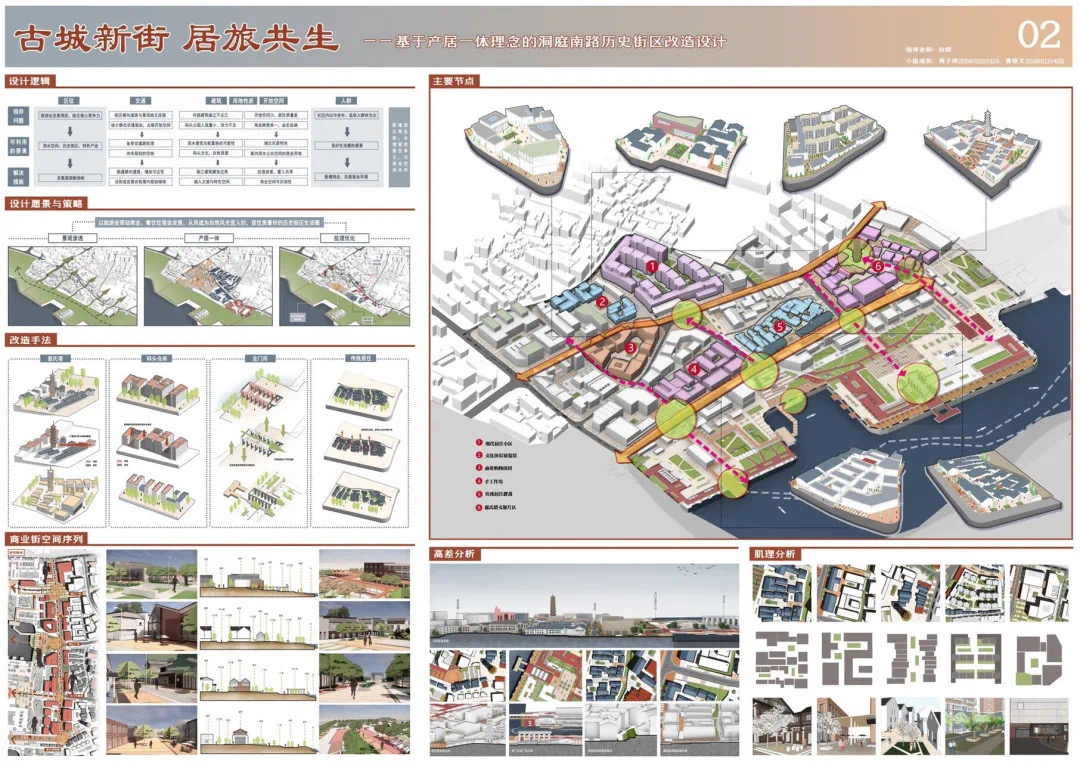Screen dimensions: 1080x762
Task: Click red node marker number 1
Action: click(x=651, y=267)
